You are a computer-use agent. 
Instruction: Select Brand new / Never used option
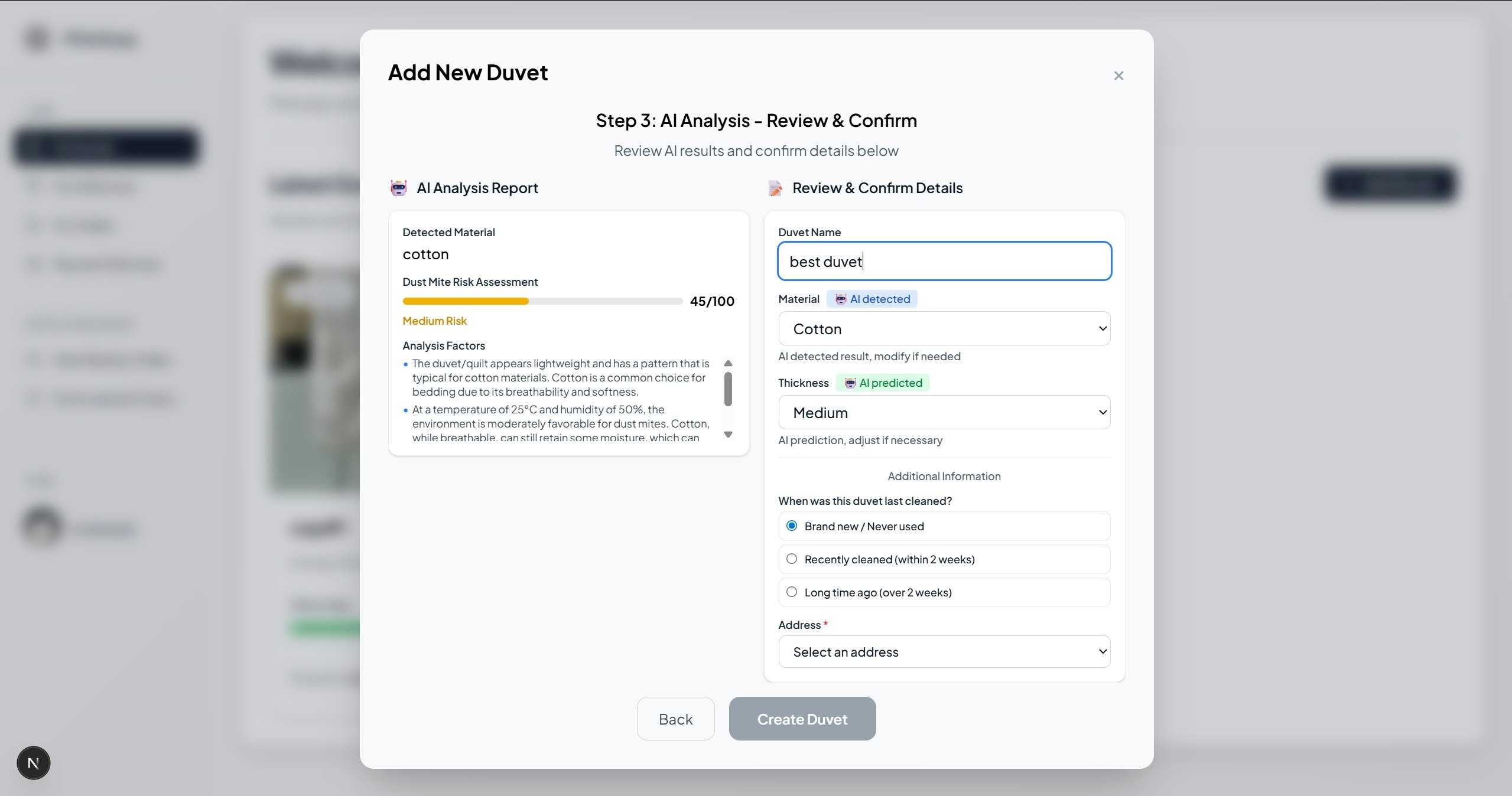(792, 526)
